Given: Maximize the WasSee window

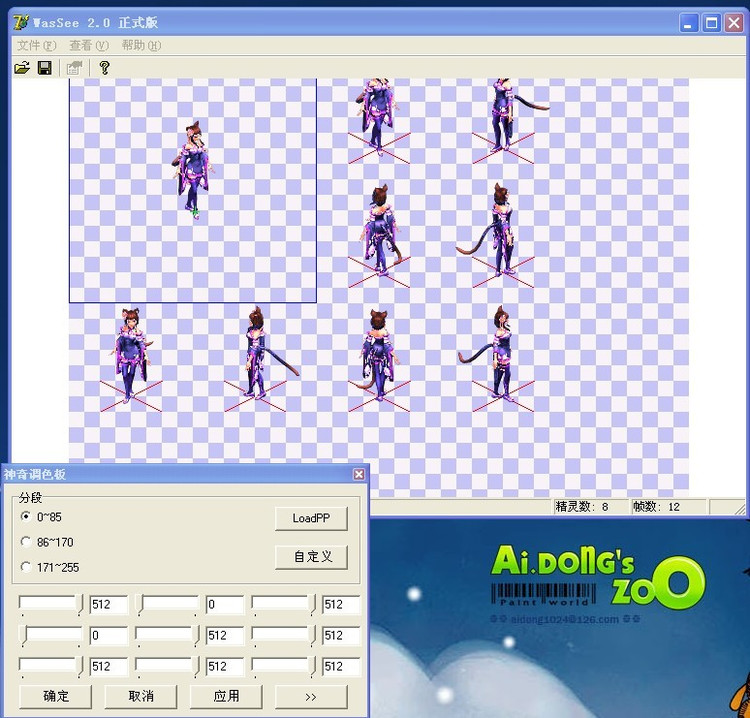Looking at the screenshot, I should pos(711,22).
